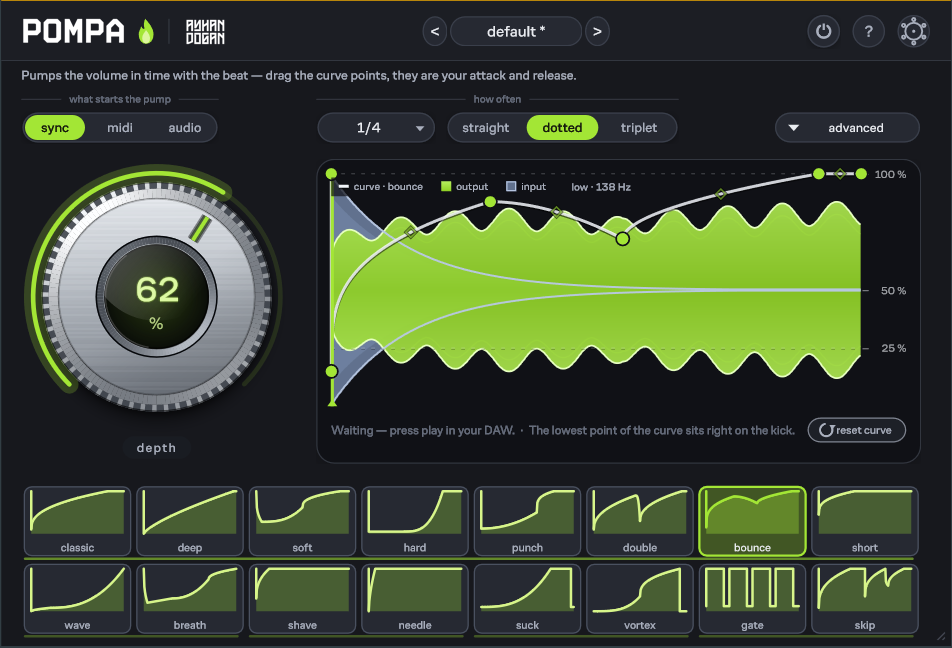Click the low · 138 Hz readout
Viewport: 952px width, 648px height.
click(600, 187)
